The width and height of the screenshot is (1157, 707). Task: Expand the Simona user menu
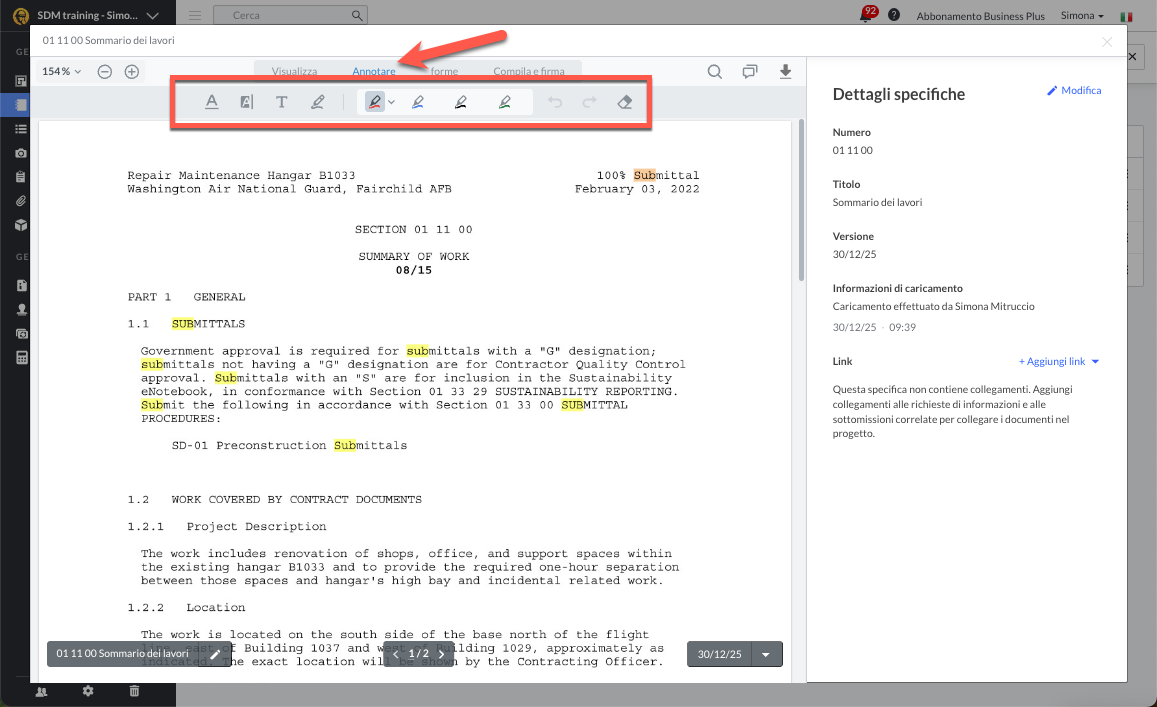click(1082, 16)
